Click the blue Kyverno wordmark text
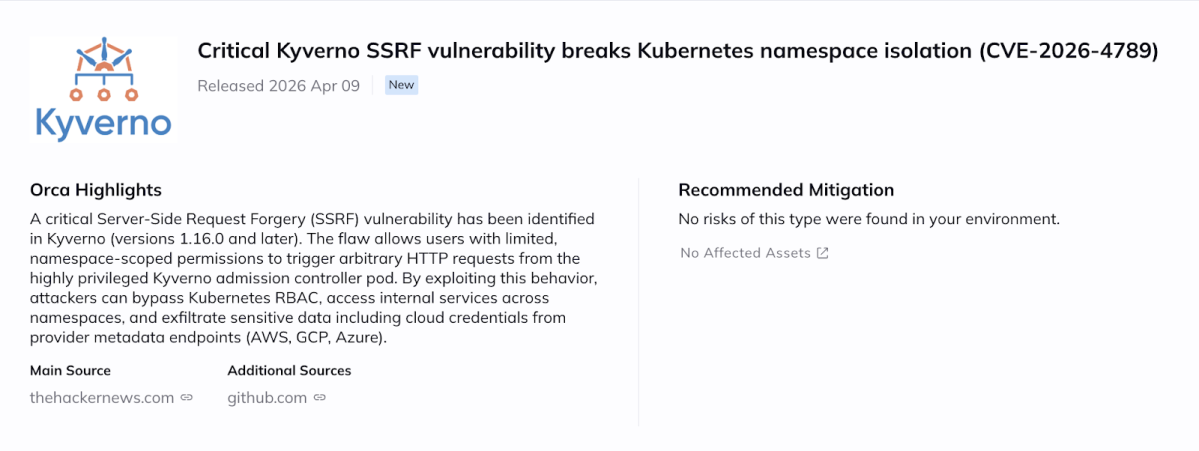Image resolution: width=1199 pixels, height=451 pixels. (103, 123)
